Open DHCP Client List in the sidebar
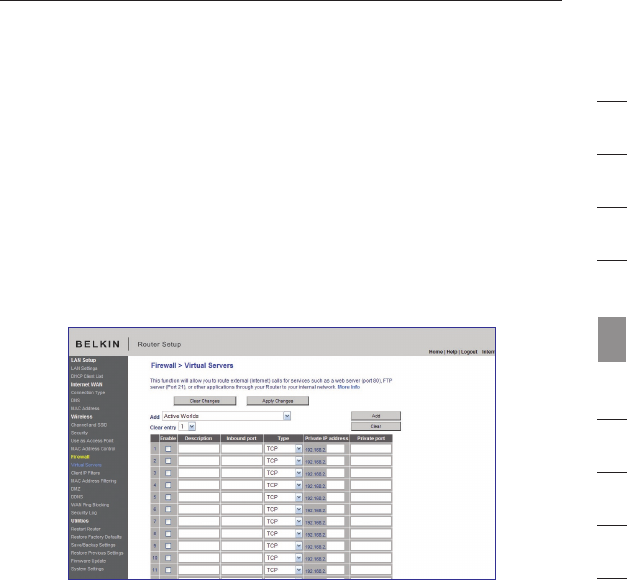The height and width of the screenshot is (580, 627). point(87,376)
